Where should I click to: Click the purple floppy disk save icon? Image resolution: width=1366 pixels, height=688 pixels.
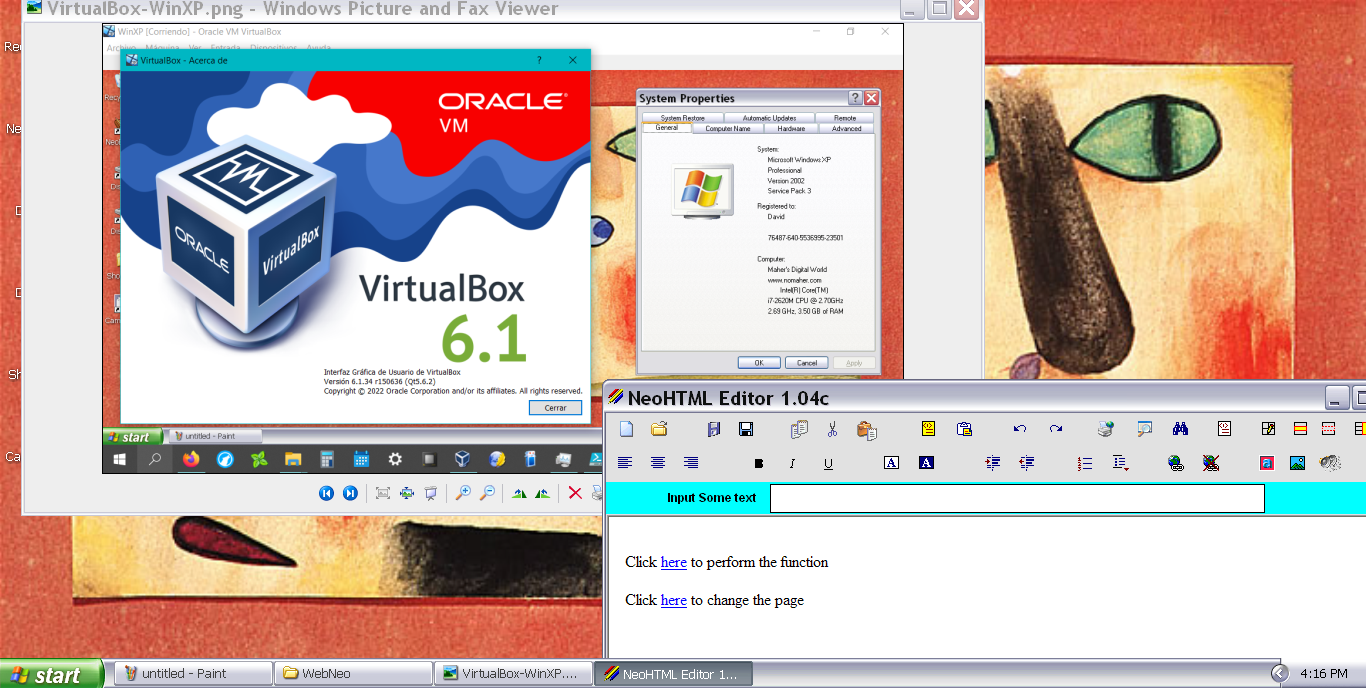pyautogui.click(x=714, y=429)
